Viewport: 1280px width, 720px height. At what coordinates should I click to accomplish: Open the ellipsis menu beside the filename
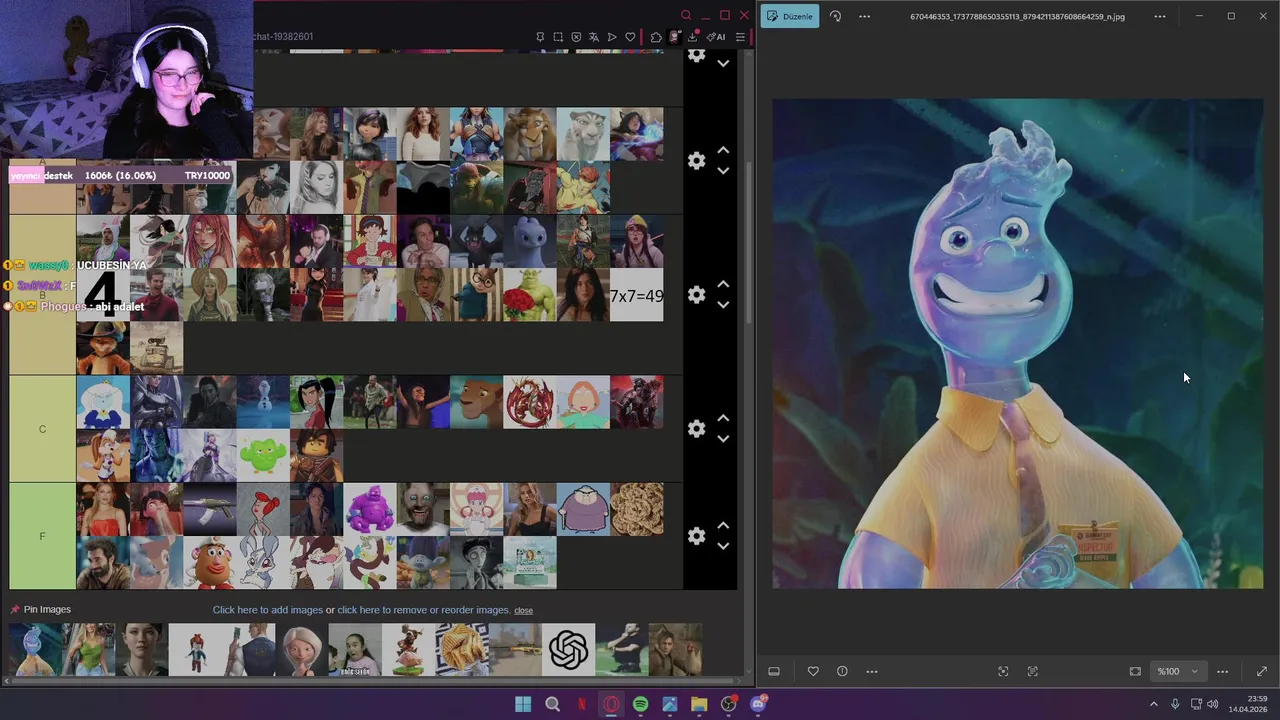(x=1160, y=16)
